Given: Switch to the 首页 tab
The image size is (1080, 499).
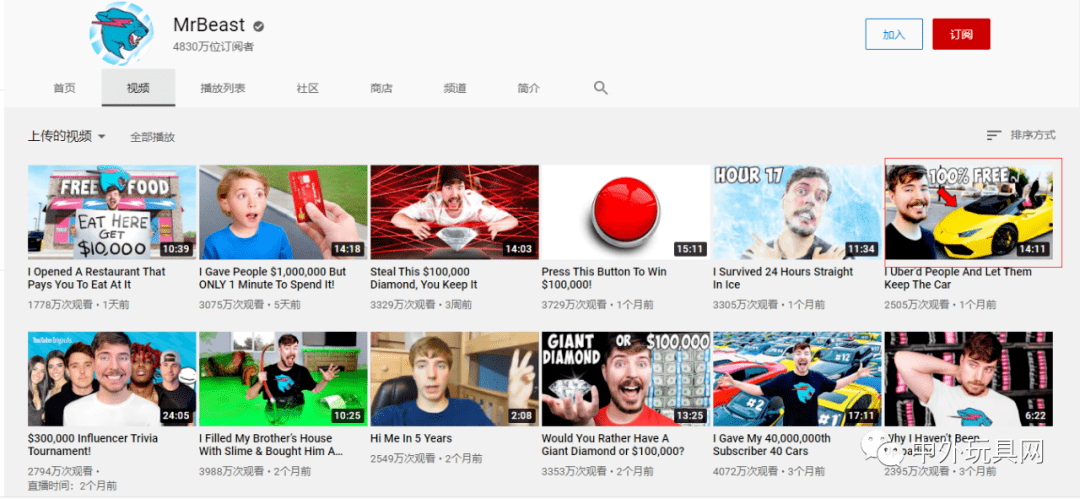Looking at the screenshot, I should [65, 88].
